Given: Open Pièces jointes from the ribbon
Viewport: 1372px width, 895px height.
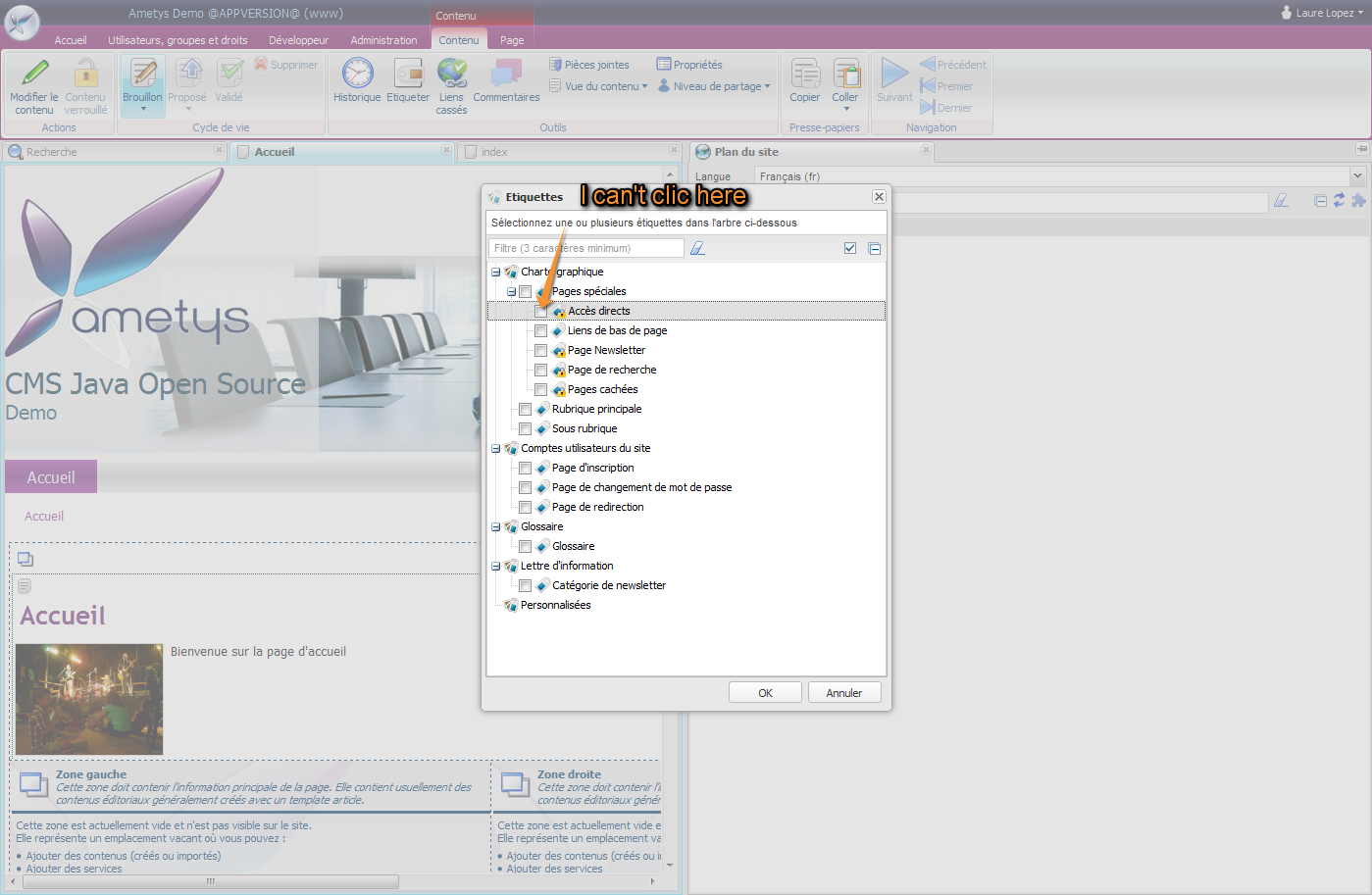Looking at the screenshot, I should click(589, 65).
